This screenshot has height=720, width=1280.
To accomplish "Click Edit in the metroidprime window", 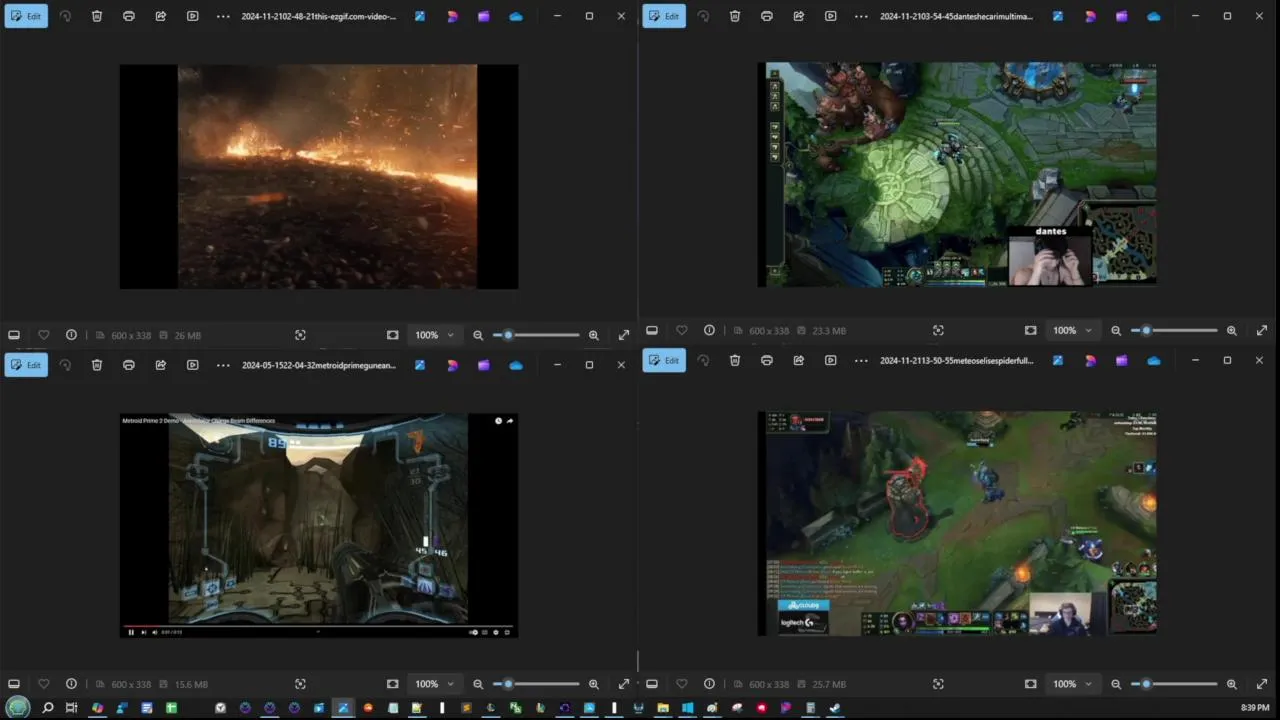I will [26, 365].
